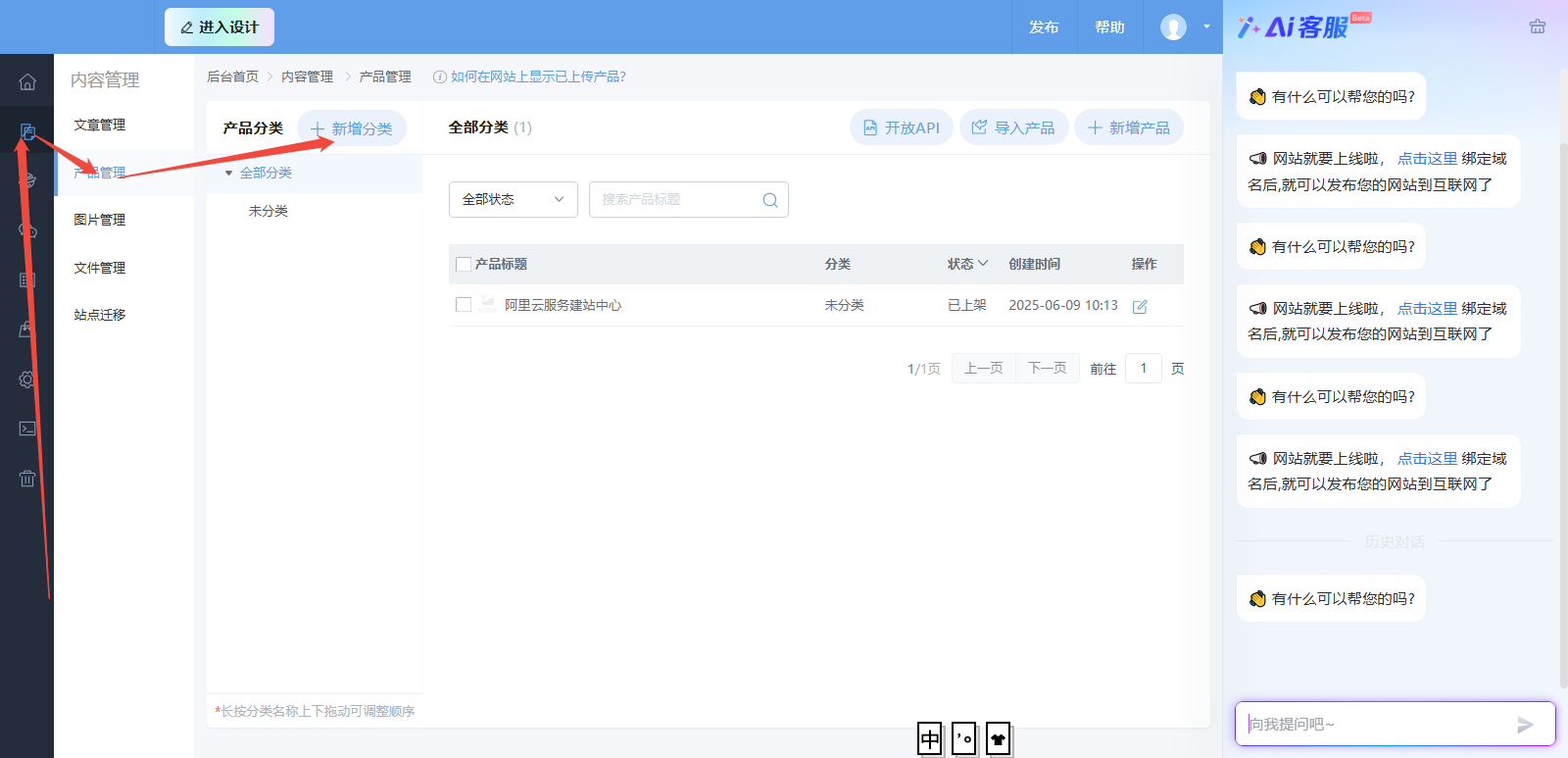The height and width of the screenshot is (758, 1568).
Task: Click the basket icon in the AI客服 panel
Action: click(1538, 26)
